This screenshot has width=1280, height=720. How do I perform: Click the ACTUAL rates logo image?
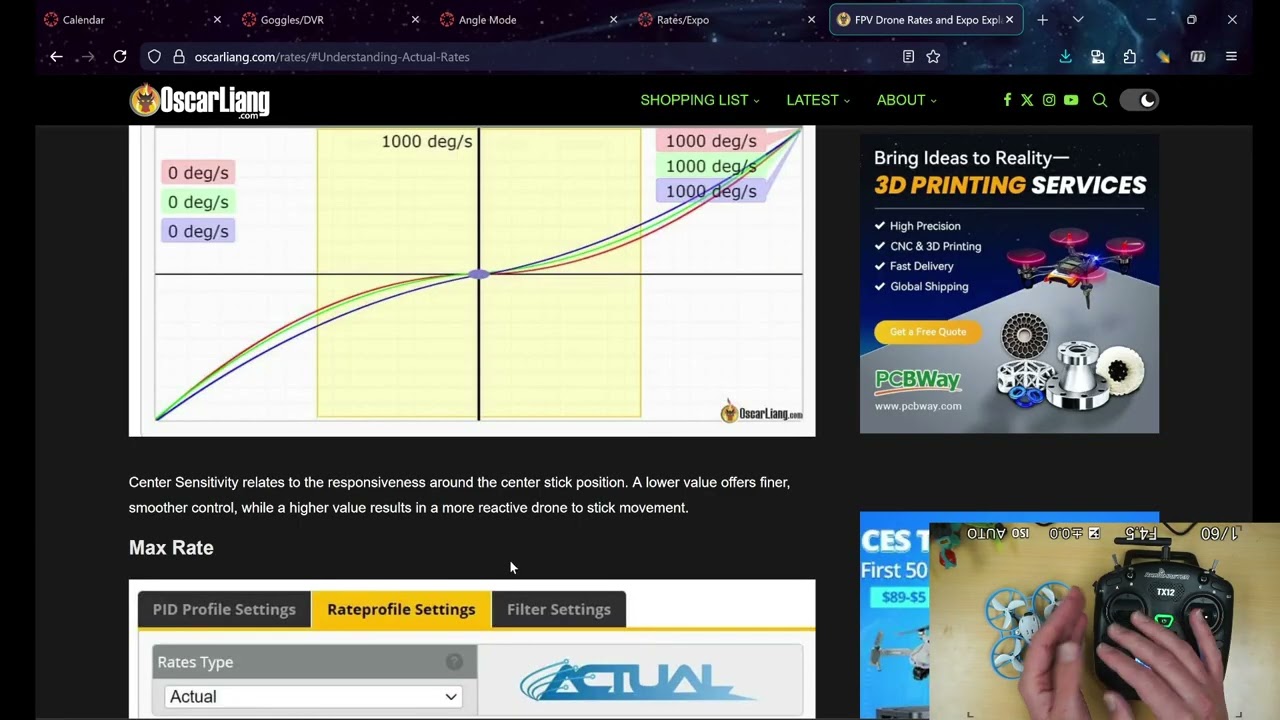(x=638, y=681)
